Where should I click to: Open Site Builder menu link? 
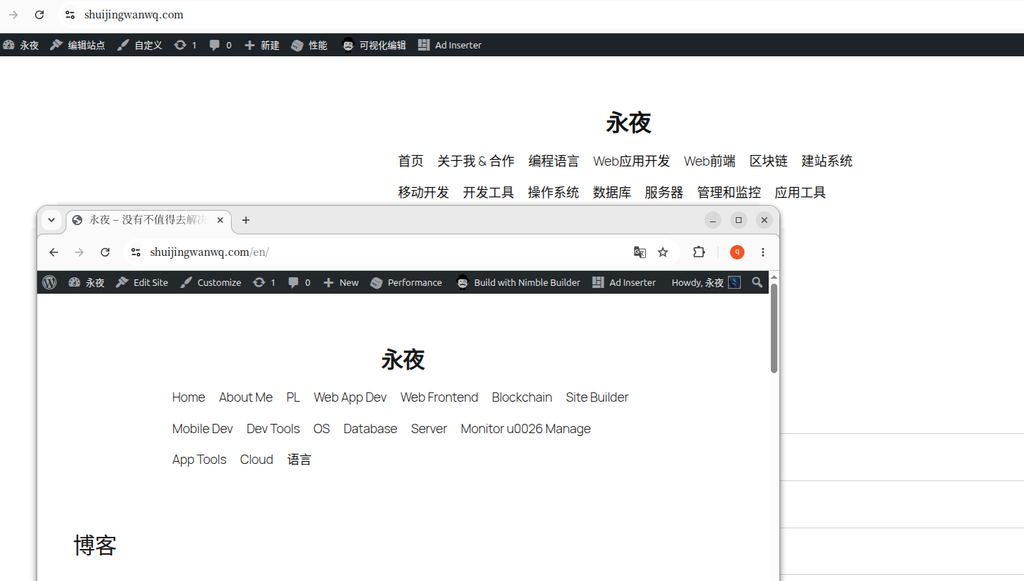click(x=597, y=398)
